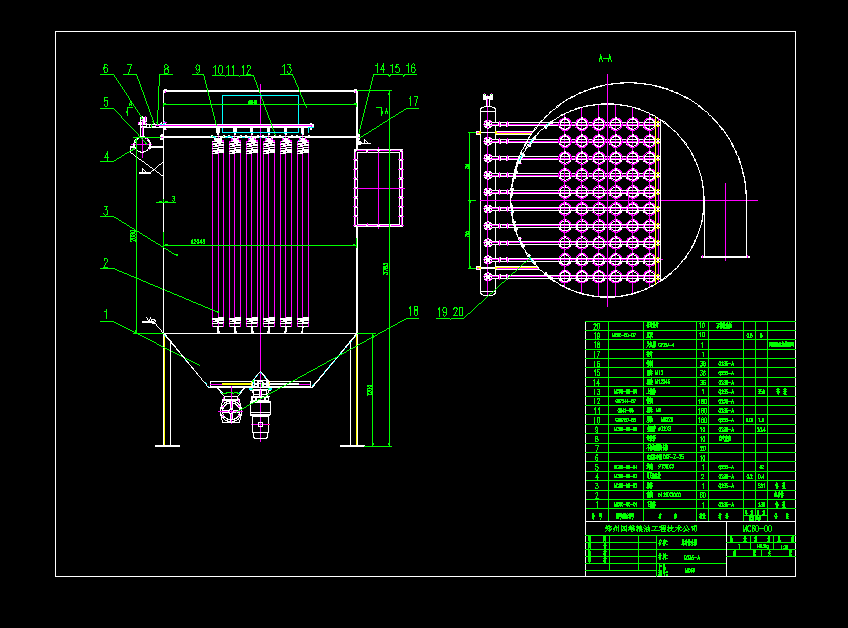Click row number 18 in the parts table
The height and width of the screenshot is (628, 848).
(x=597, y=345)
